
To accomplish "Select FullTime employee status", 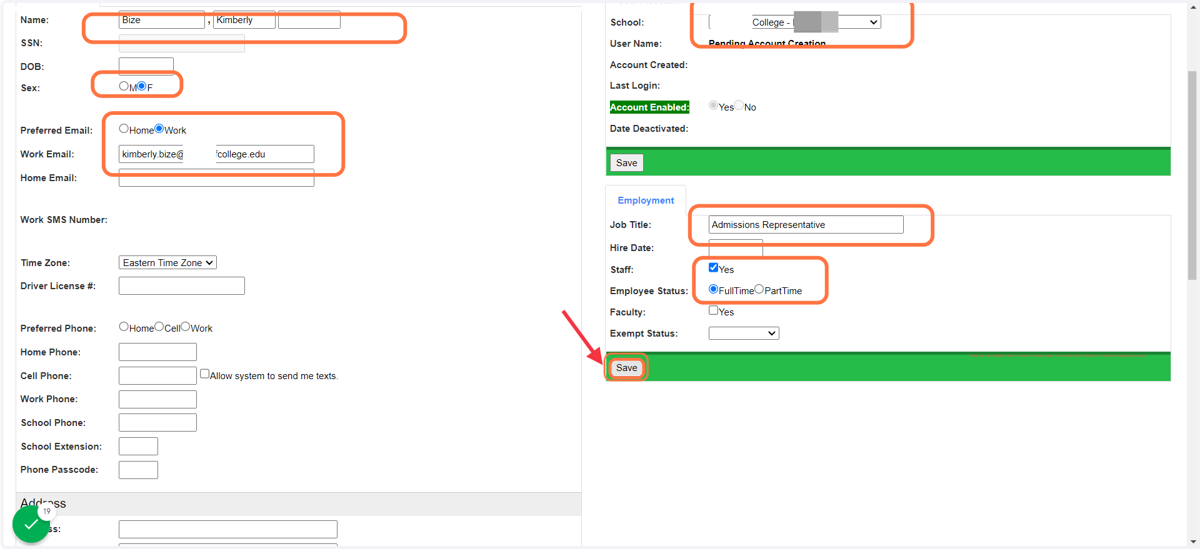I will pos(713,289).
